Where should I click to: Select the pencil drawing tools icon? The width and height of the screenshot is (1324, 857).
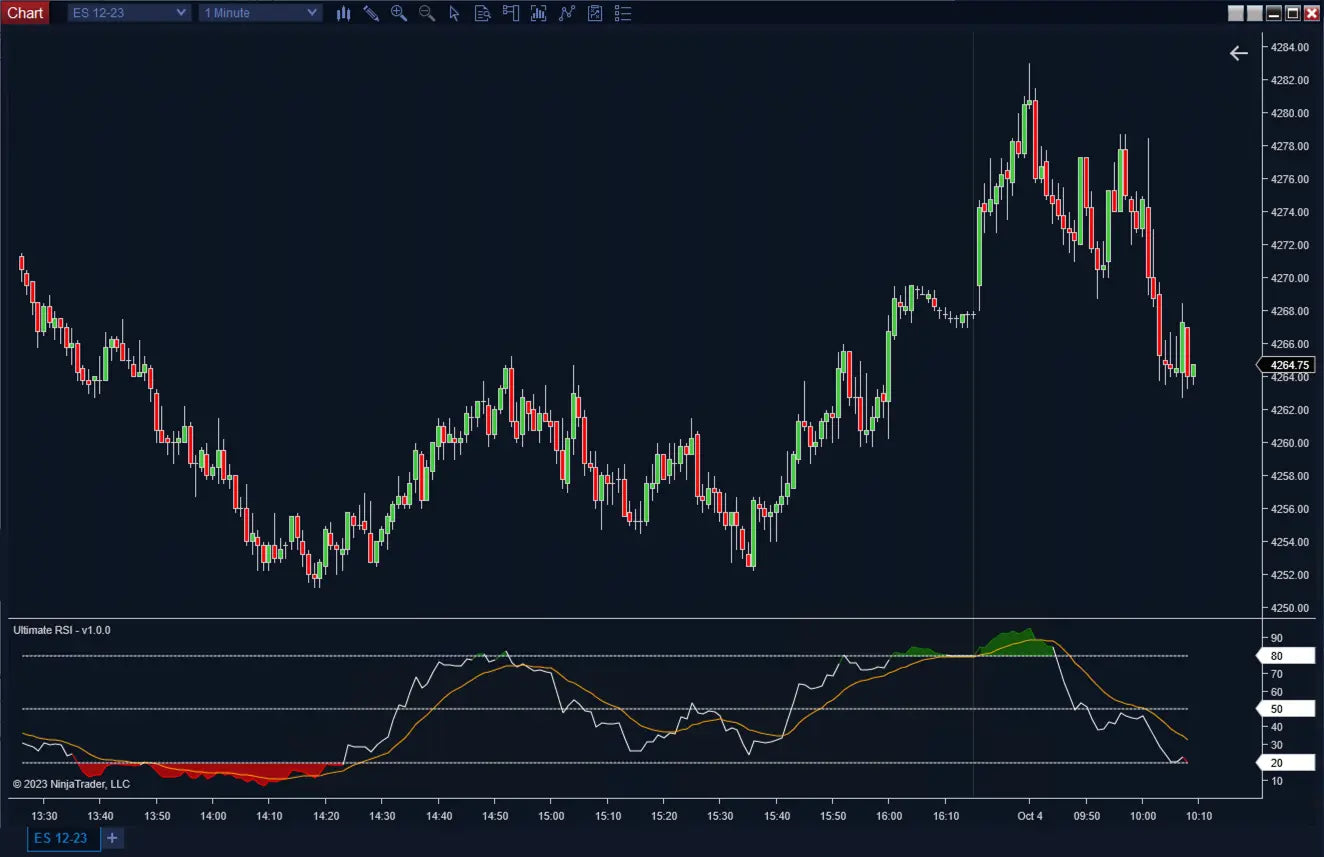[371, 13]
